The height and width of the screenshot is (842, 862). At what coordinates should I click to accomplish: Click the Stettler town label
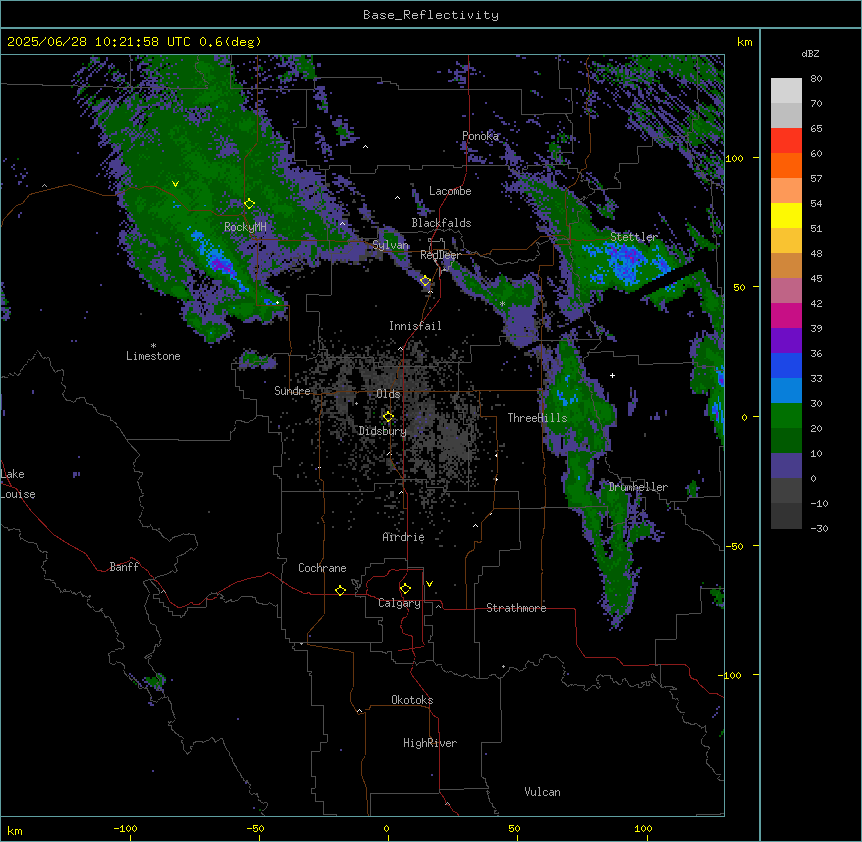pos(634,237)
